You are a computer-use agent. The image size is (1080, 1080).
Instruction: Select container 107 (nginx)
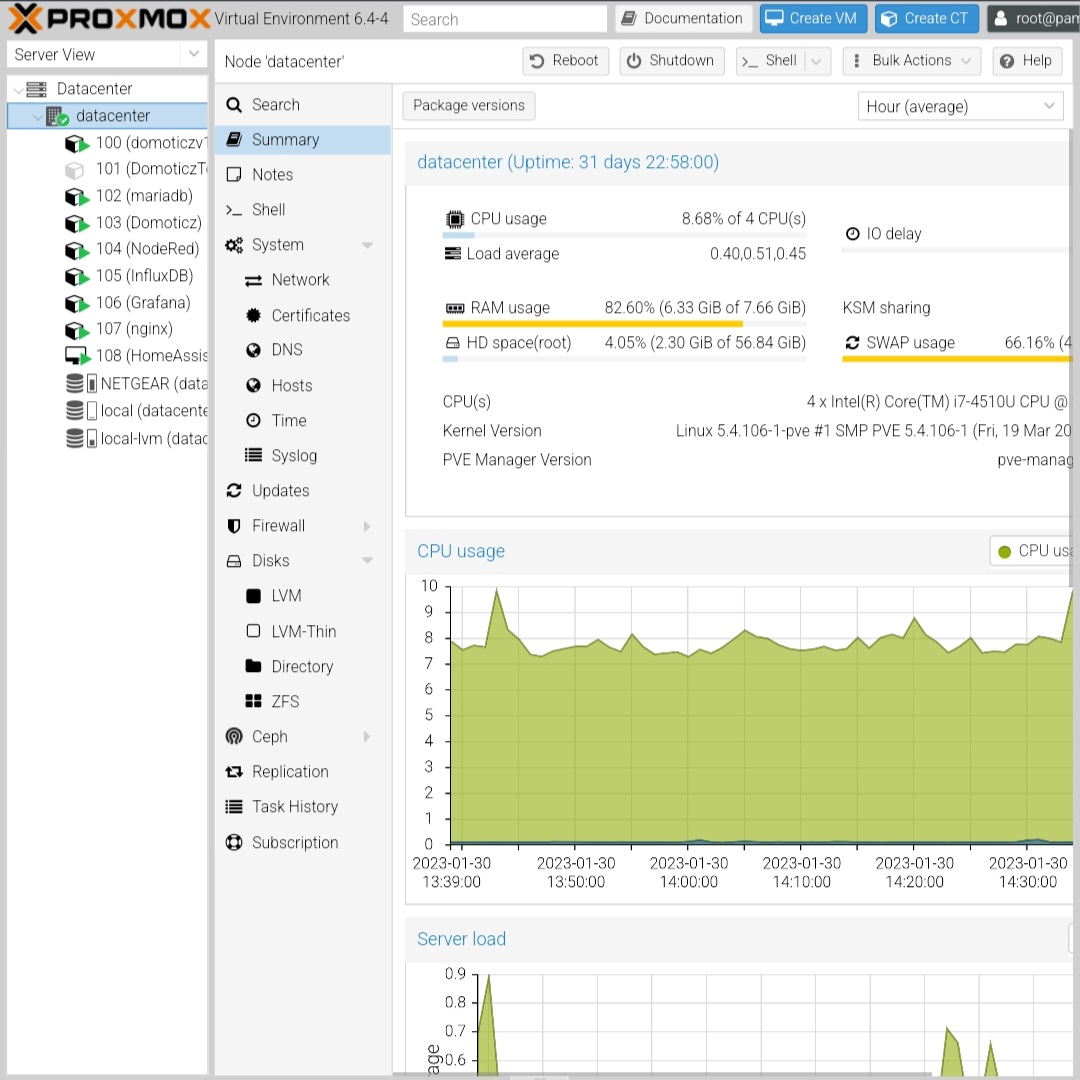click(x=118, y=329)
